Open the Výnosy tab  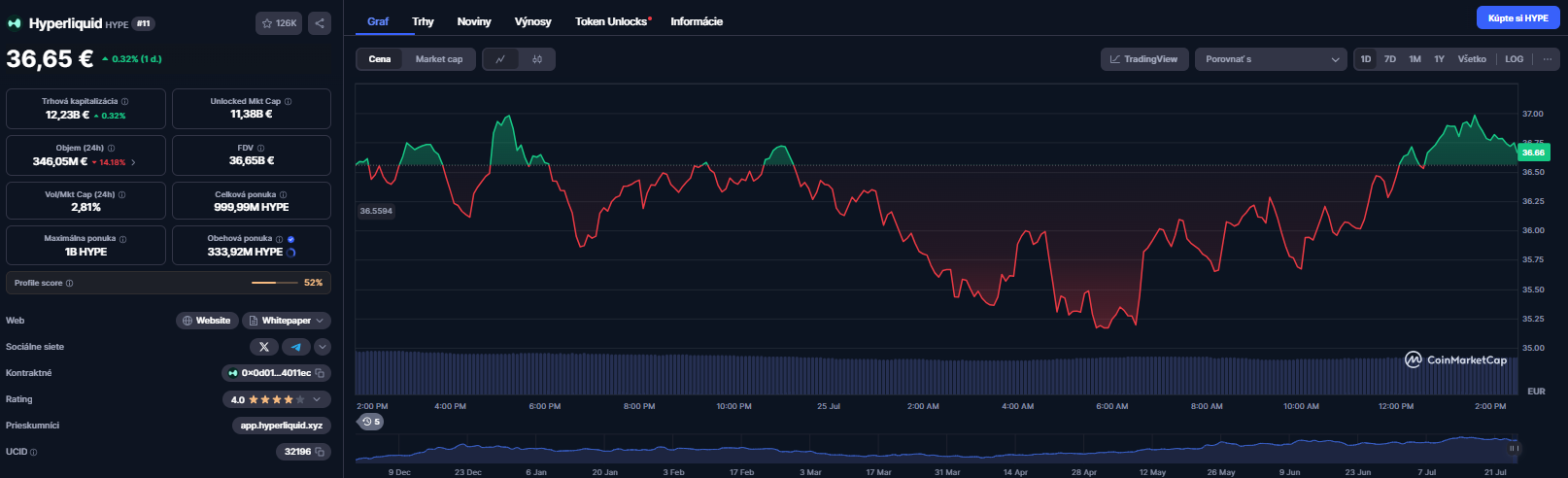[532, 21]
